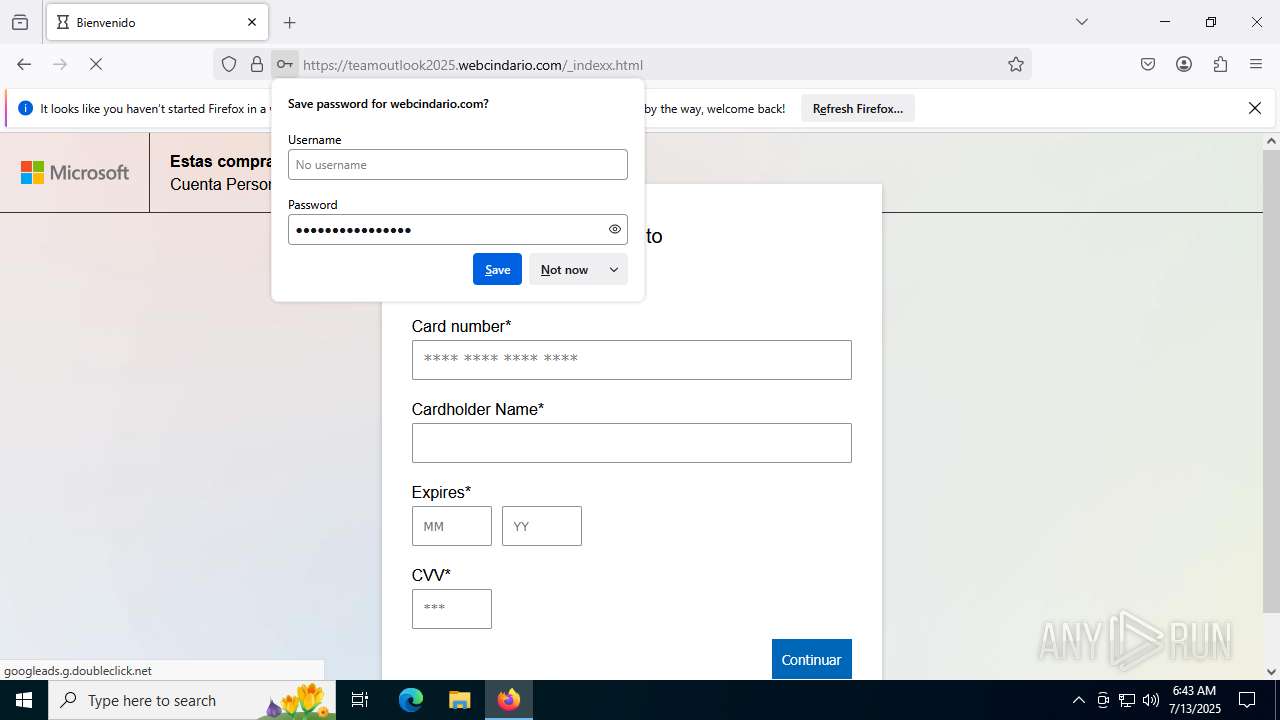Screen dimensions: 1280x720
Task: Open Firefox account profile icon
Action: pyautogui.click(x=1184, y=64)
